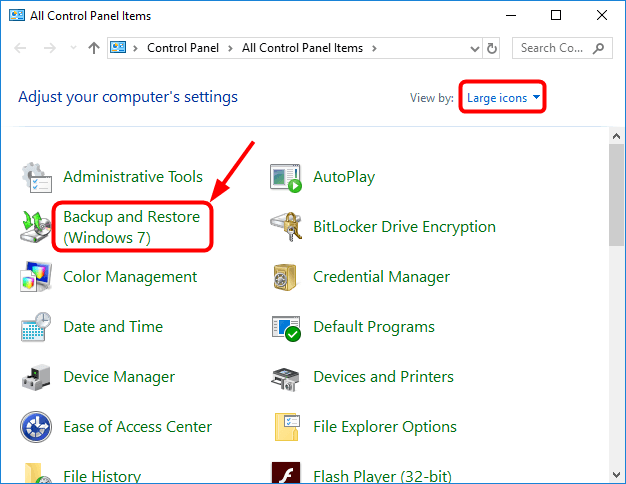The height and width of the screenshot is (484, 626).
Task: Open Devices and Printers link
Action: click(383, 377)
